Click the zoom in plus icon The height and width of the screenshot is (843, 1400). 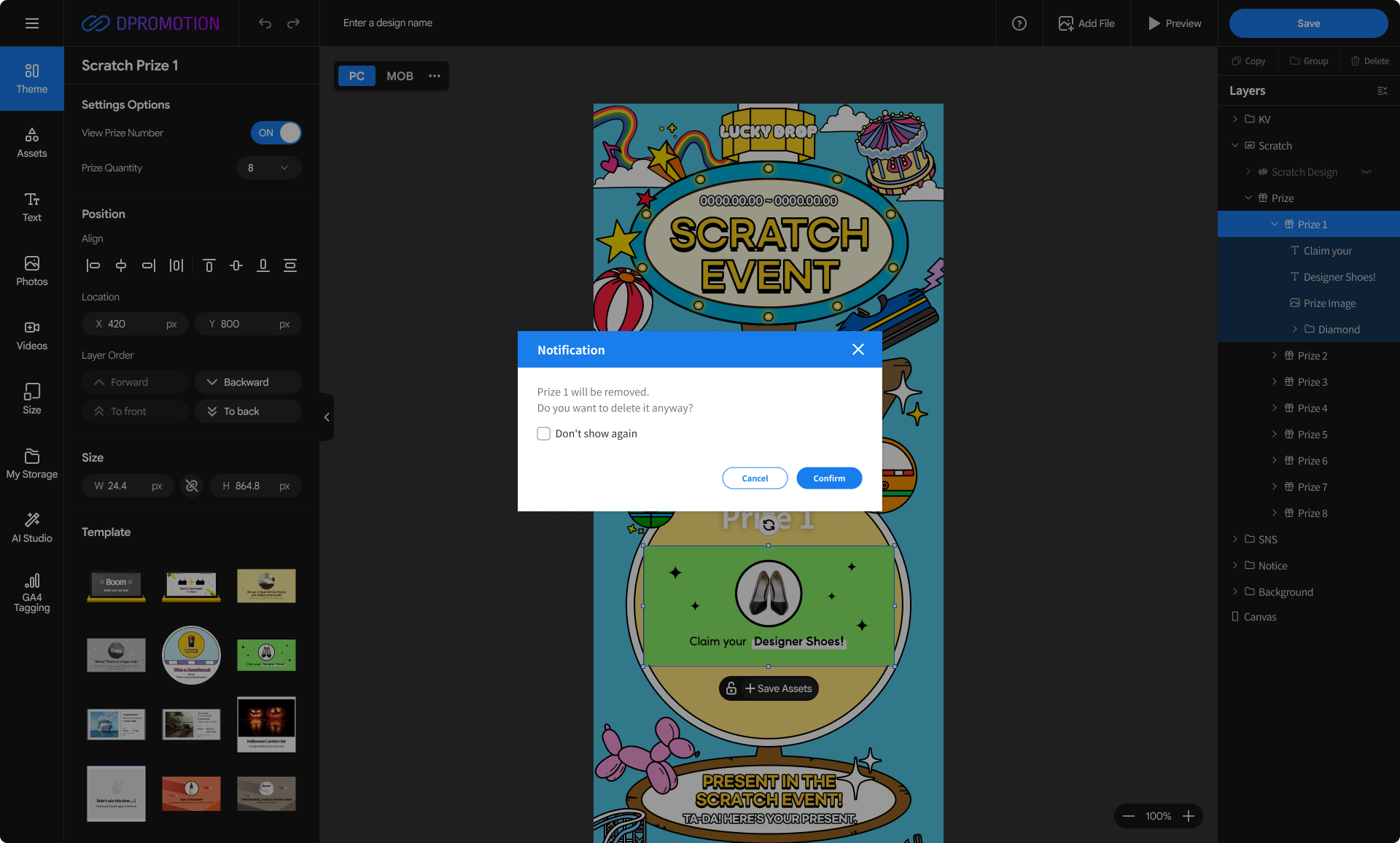1189,816
